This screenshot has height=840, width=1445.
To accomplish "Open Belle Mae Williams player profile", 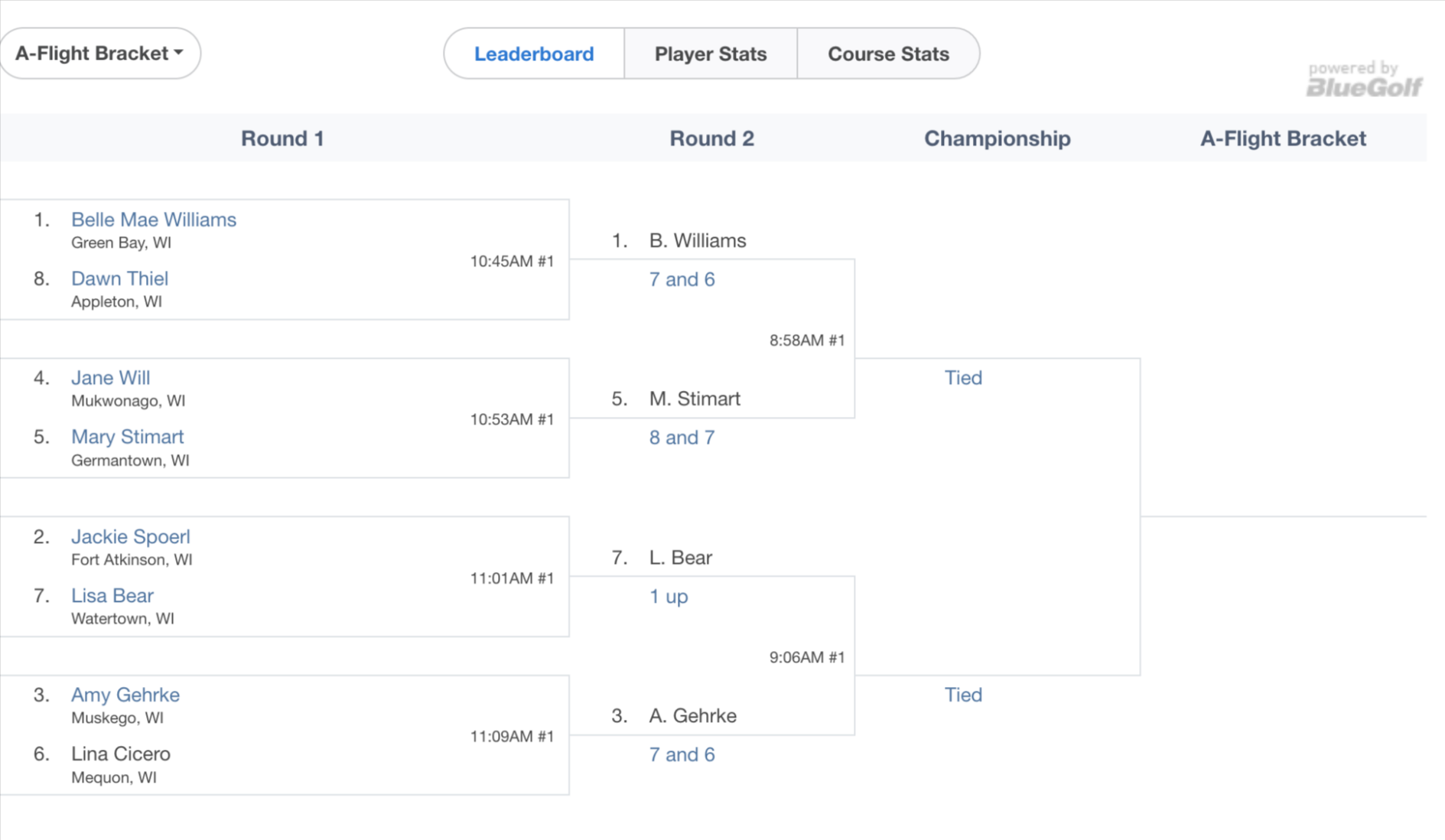I will click(153, 220).
